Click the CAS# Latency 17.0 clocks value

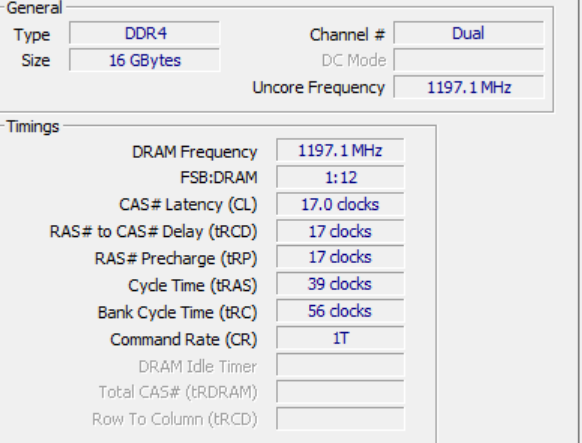tap(340, 204)
